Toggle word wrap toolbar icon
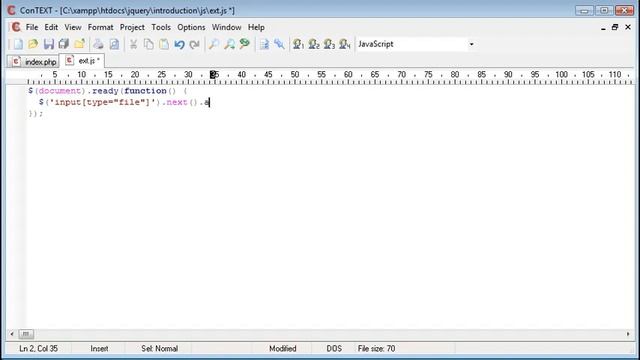 pyautogui.click(x=264, y=44)
